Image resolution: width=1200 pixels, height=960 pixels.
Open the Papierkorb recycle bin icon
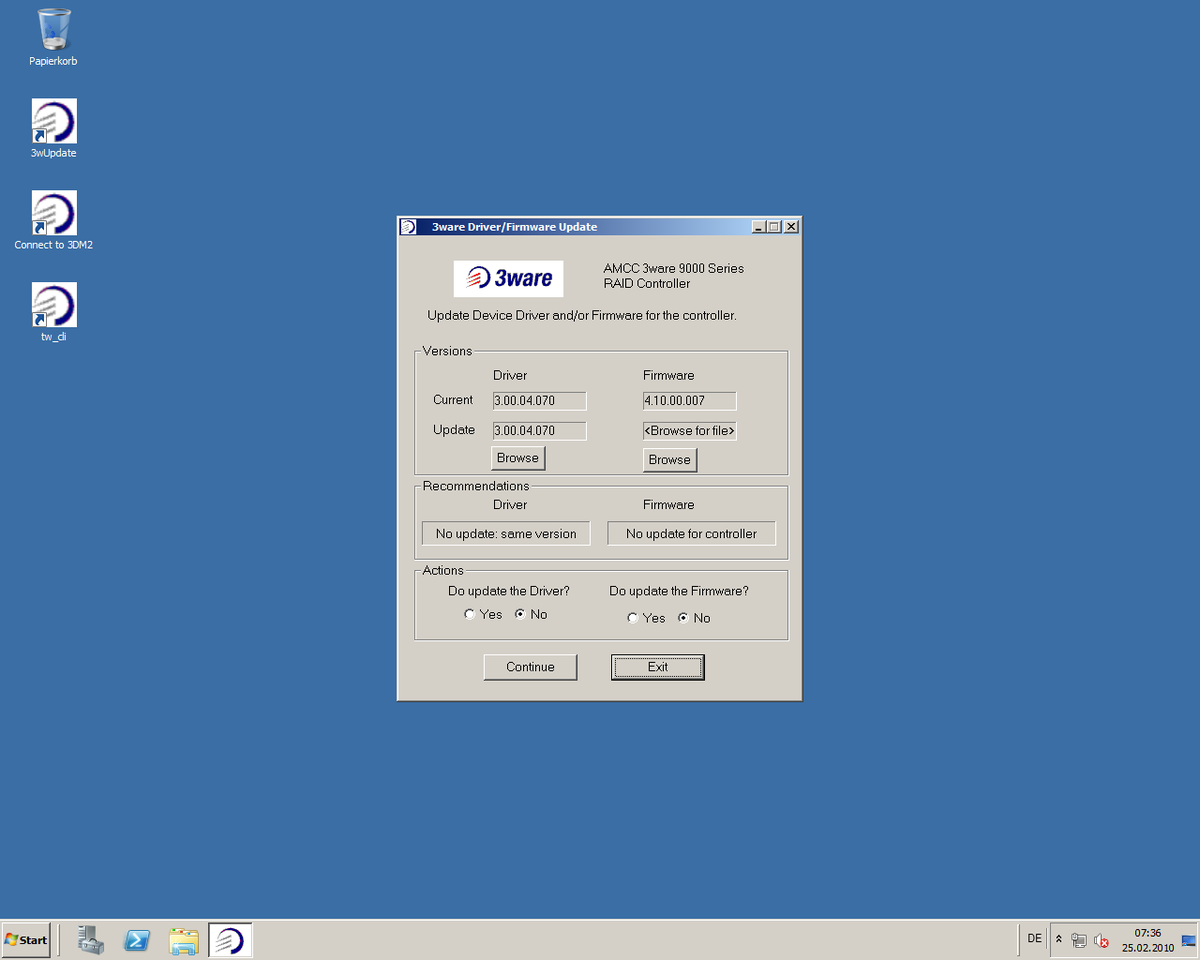pyautogui.click(x=54, y=37)
